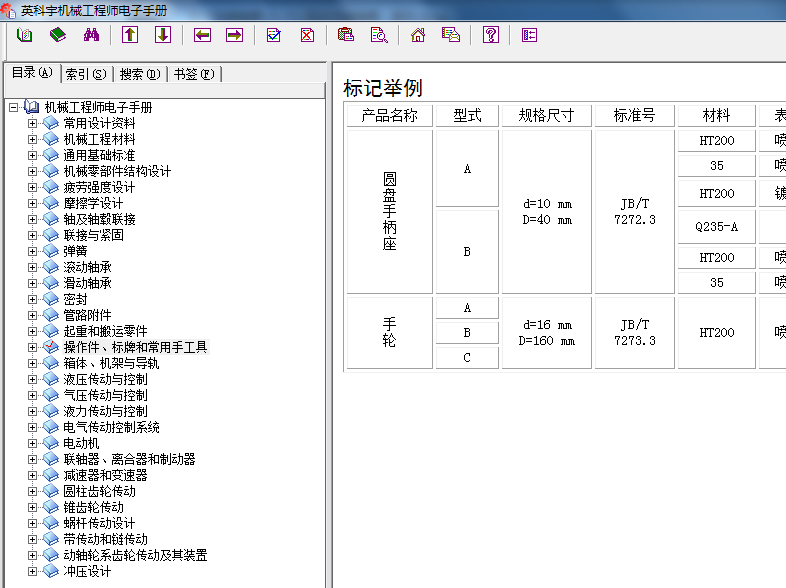Click the book icon beside 弹簧
The image size is (786, 588).
click(51, 251)
